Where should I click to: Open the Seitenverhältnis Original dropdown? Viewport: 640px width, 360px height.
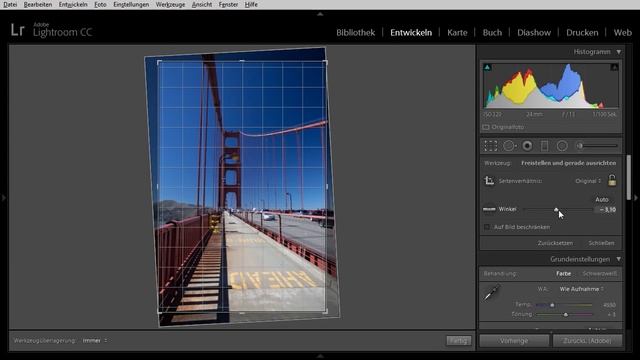click(x=588, y=181)
